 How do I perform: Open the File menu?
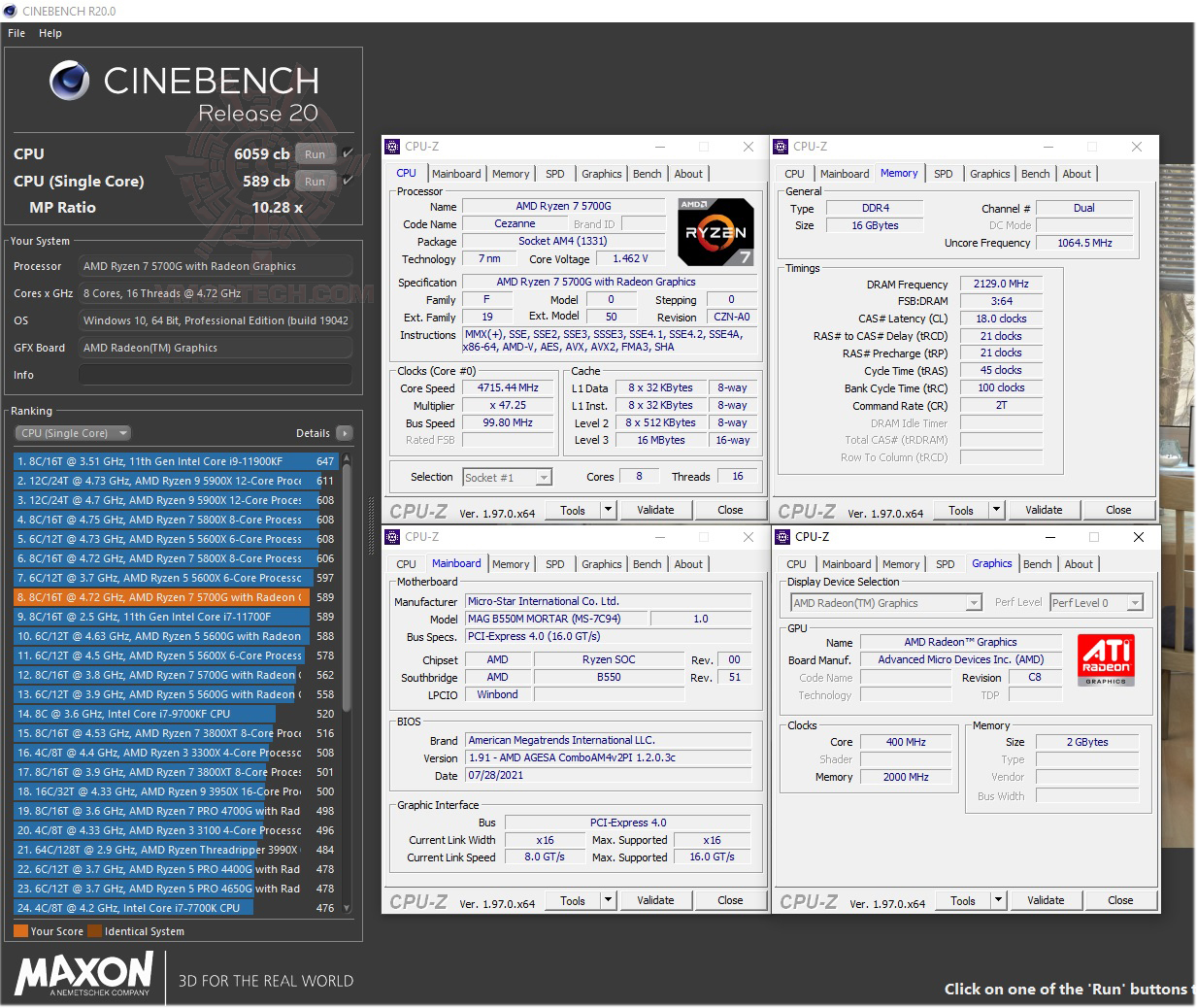click(x=17, y=33)
